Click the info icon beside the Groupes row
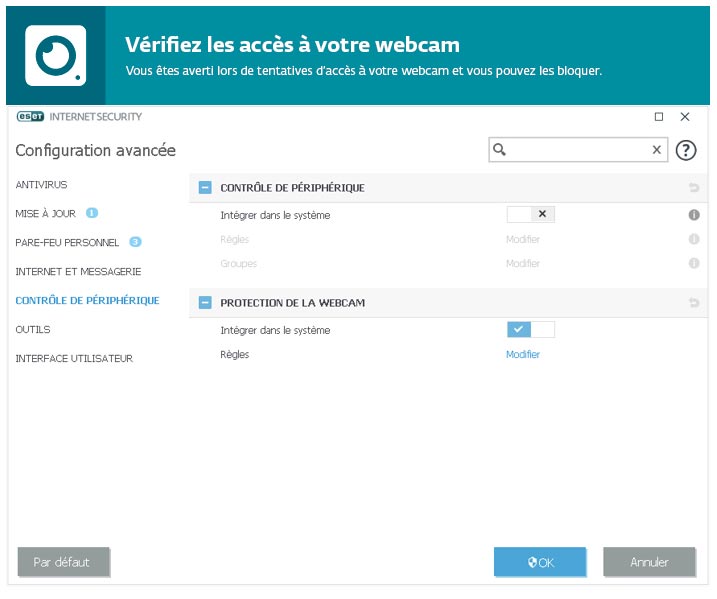 pos(694,264)
